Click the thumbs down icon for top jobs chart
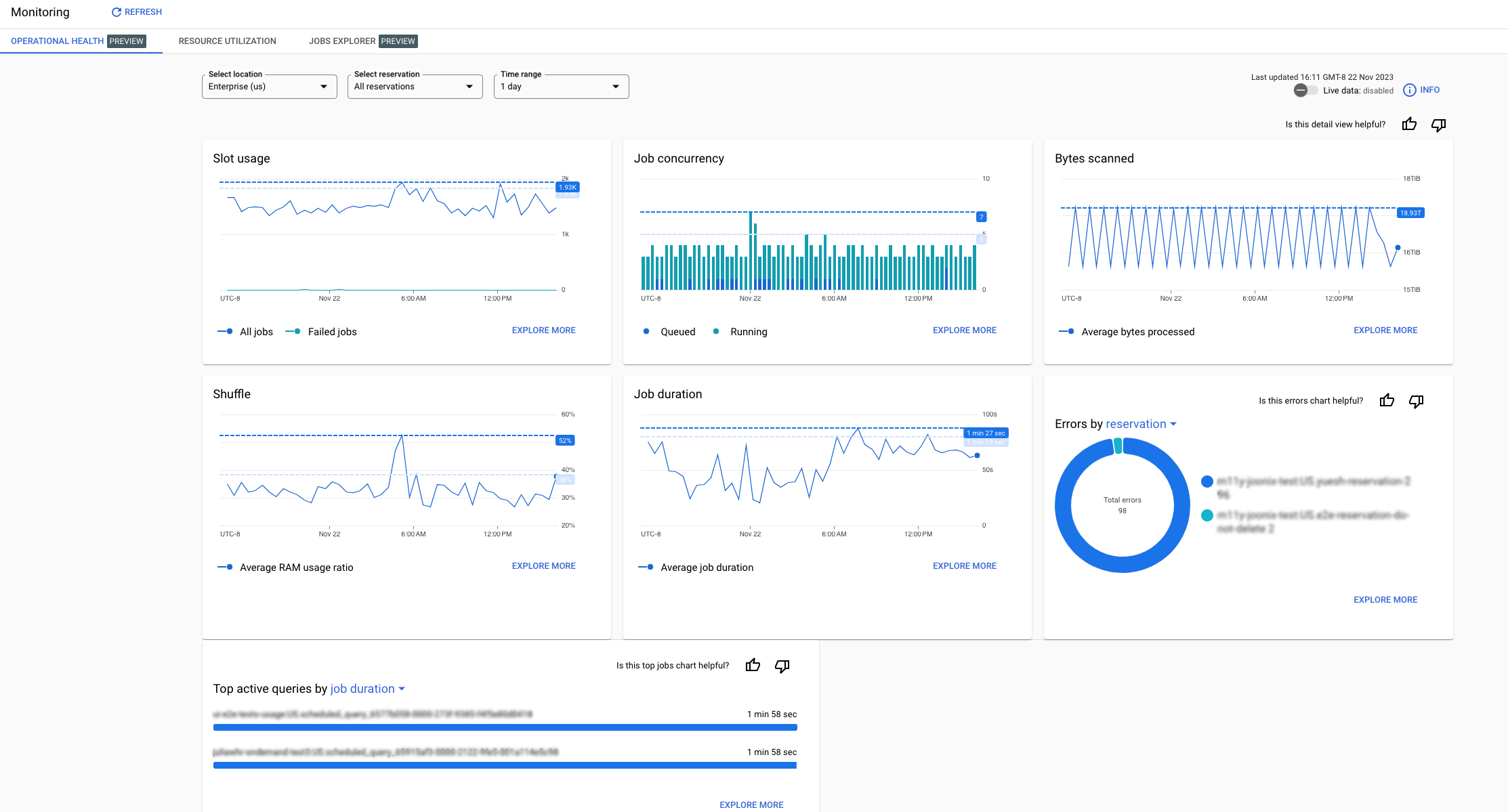This screenshot has width=1508, height=812. (x=783, y=666)
